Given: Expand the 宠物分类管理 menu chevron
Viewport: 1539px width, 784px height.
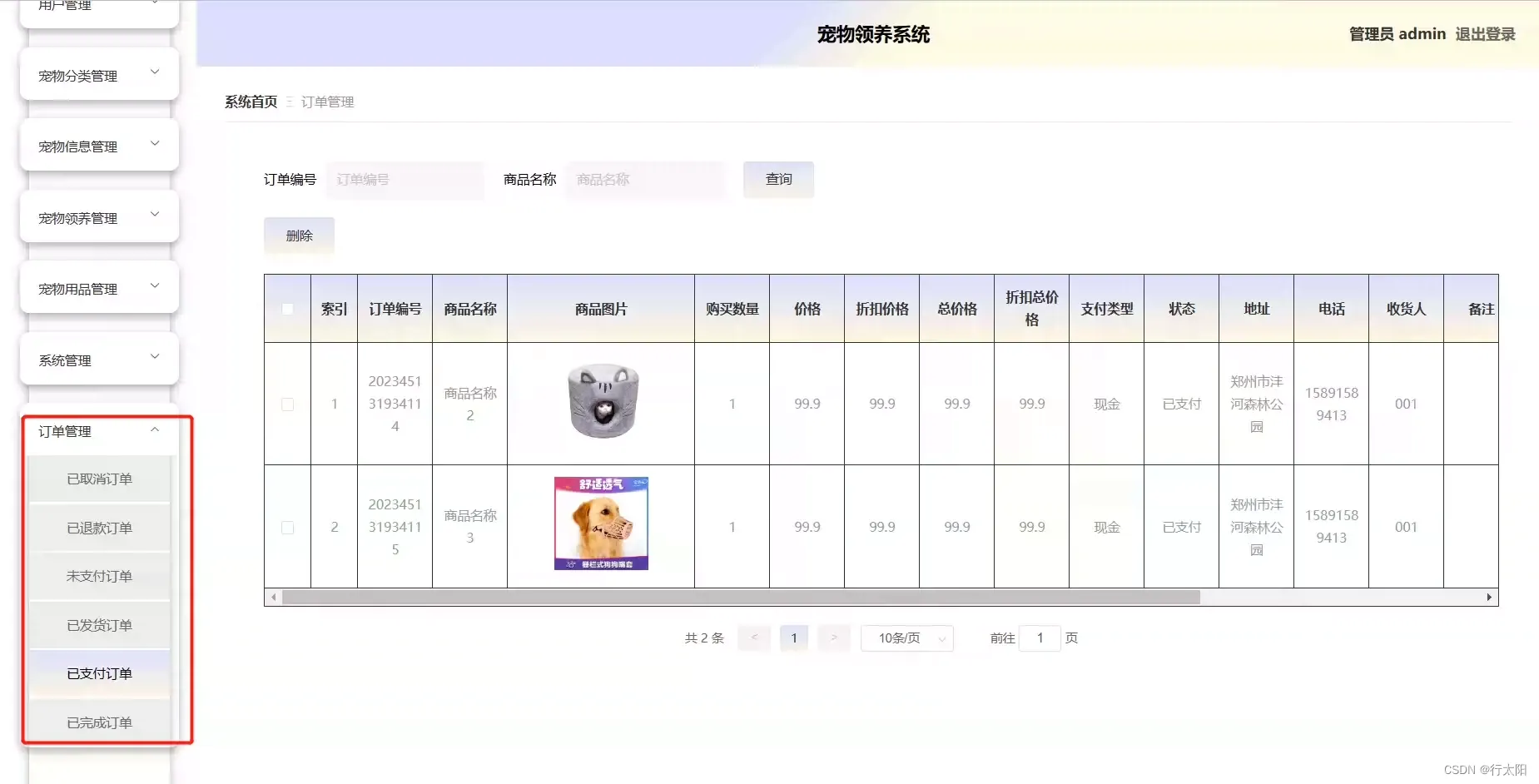Looking at the screenshot, I should pyautogui.click(x=155, y=72).
